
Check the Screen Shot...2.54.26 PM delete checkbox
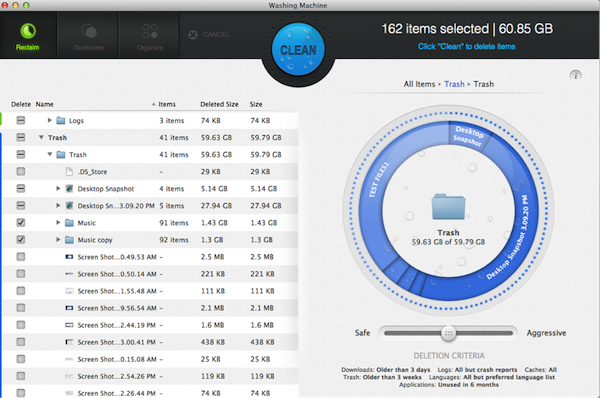pos(21,376)
